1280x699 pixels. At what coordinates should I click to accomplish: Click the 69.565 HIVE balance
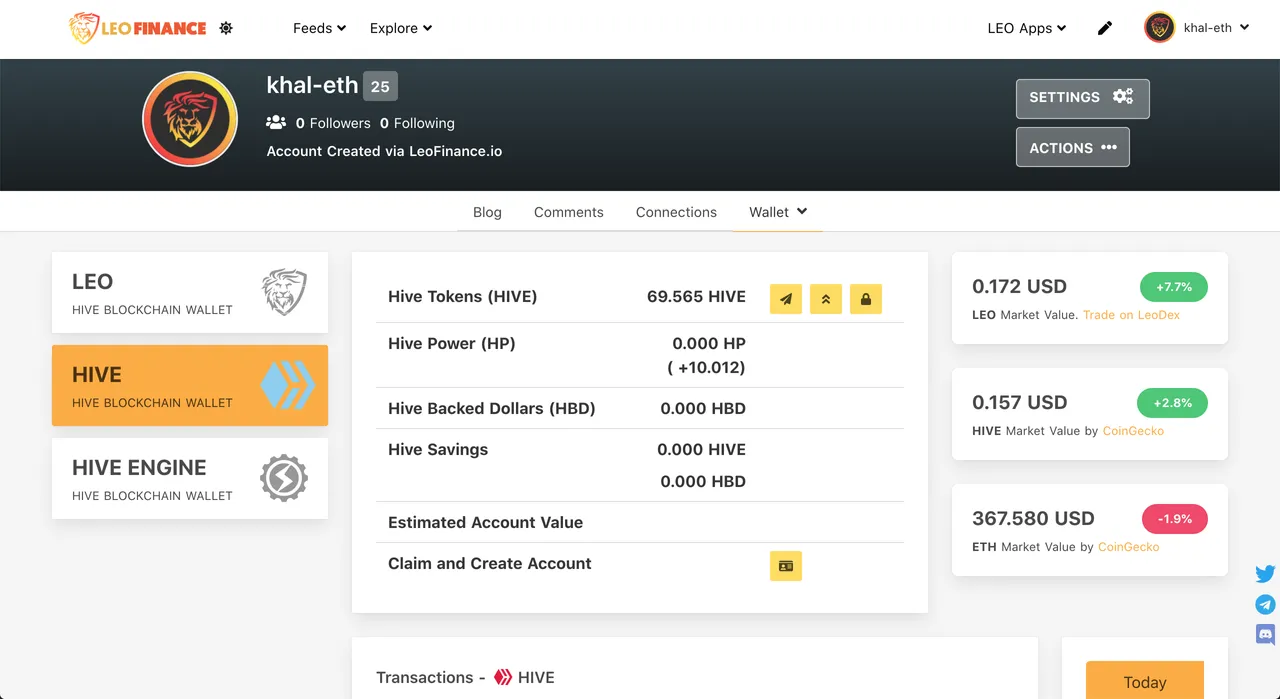click(x=696, y=296)
